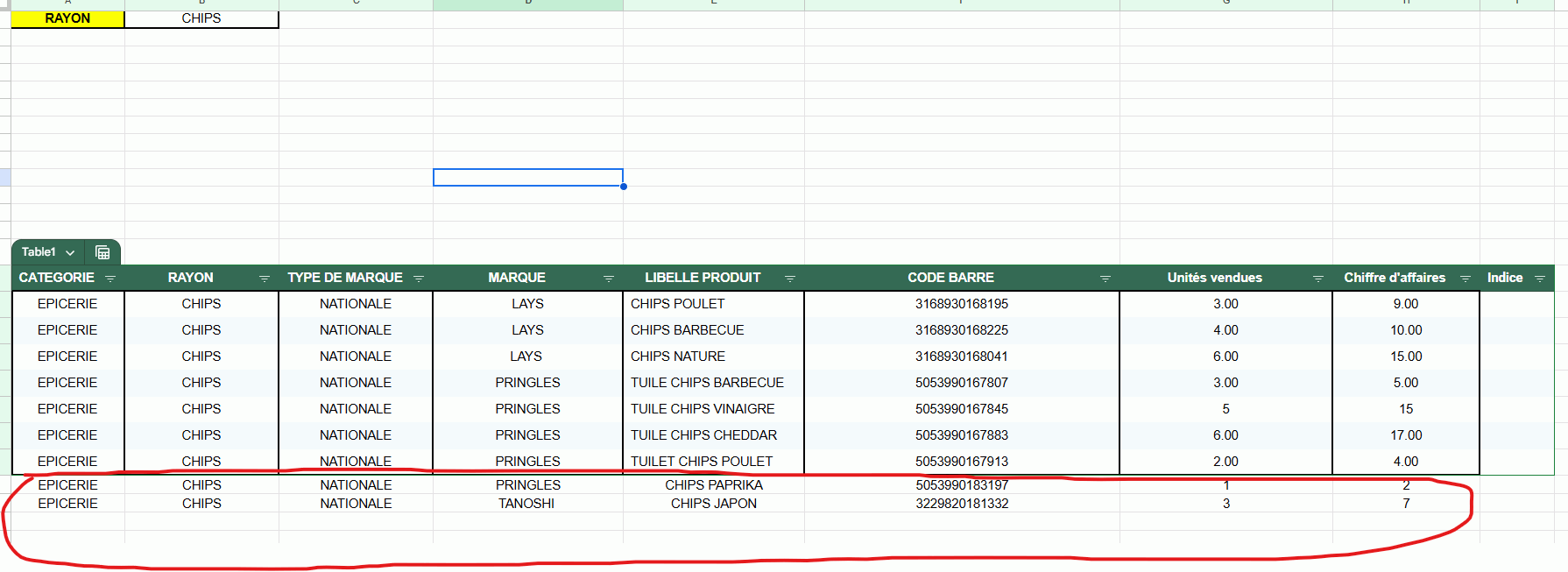Click the LIBELLE PRODUIT filter icon
1568x572 pixels.
pyautogui.click(x=790, y=279)
